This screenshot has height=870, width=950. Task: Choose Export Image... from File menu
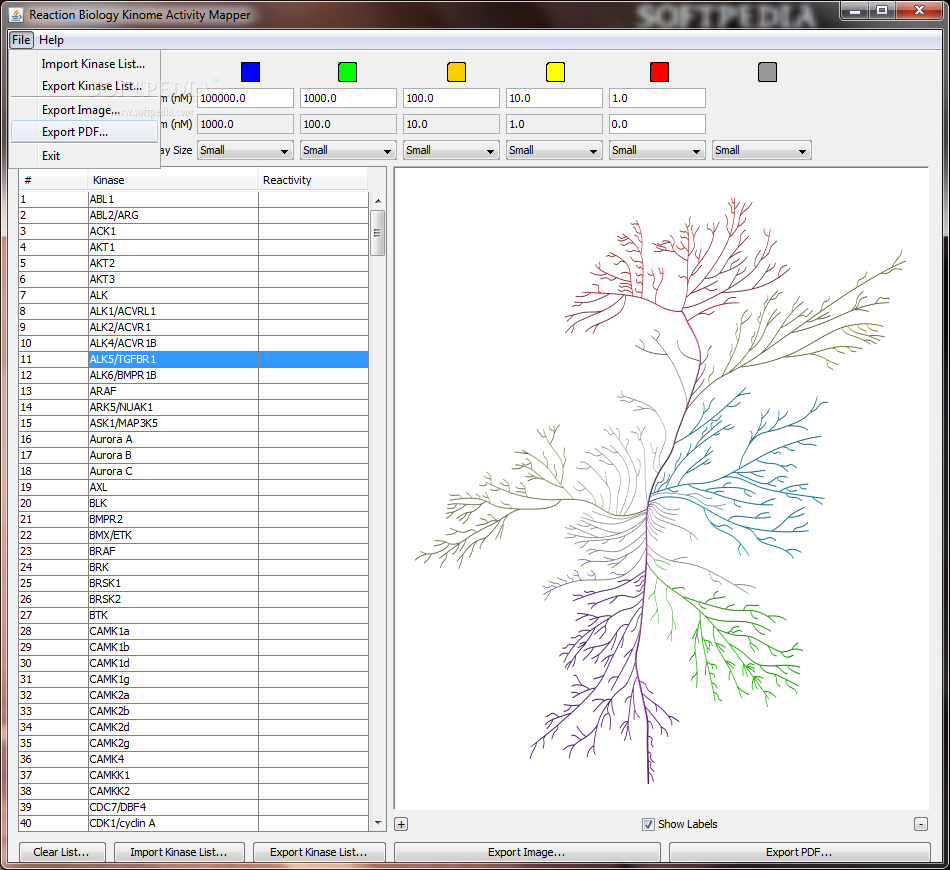coord(84,110)
